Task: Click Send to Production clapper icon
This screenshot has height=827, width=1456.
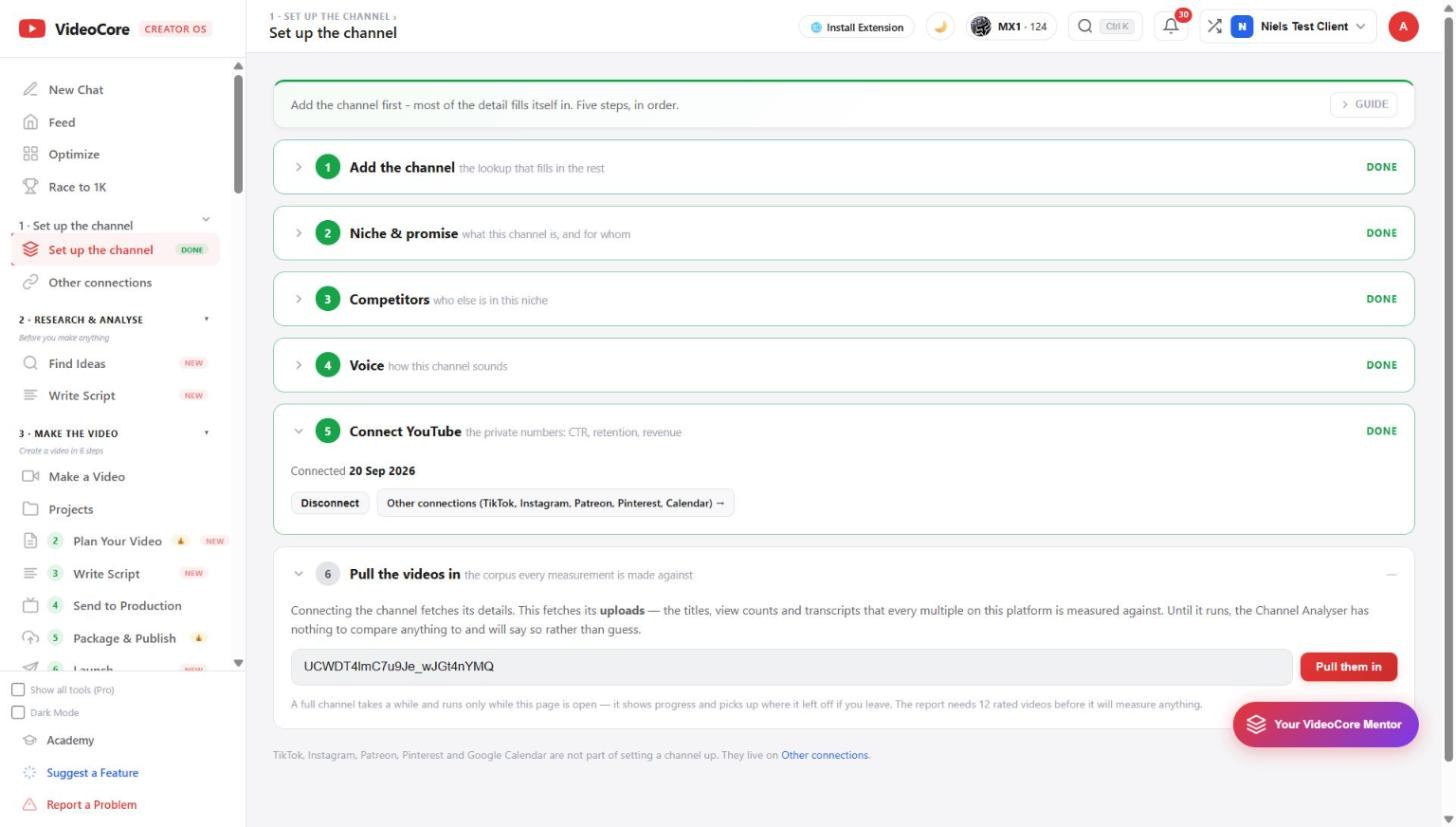Action: pyautogui.click(x=30, y=605)
